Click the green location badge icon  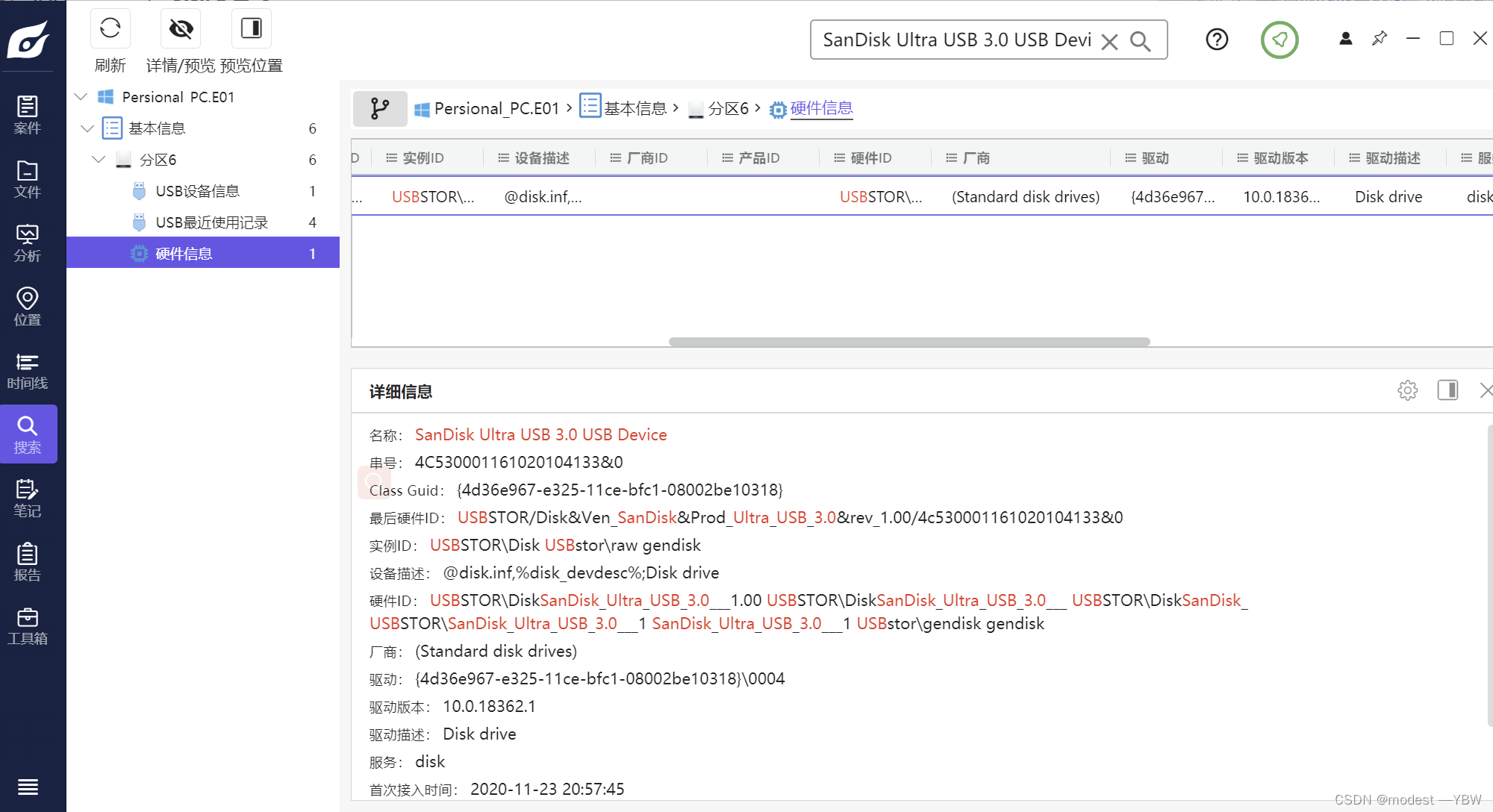pyautogui.click(x=1280, y=40)
